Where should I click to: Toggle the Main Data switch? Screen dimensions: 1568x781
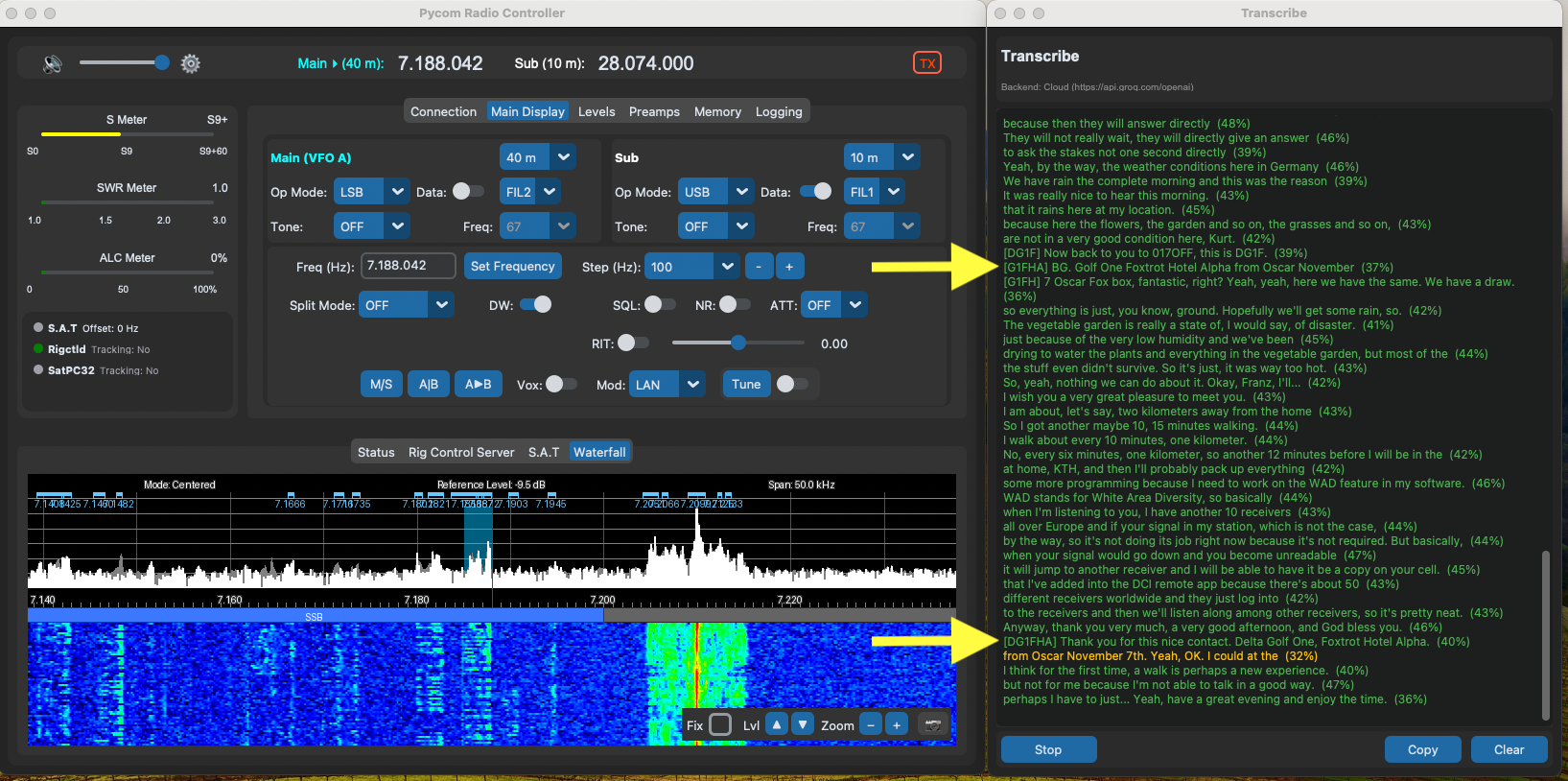coord(468,191)
